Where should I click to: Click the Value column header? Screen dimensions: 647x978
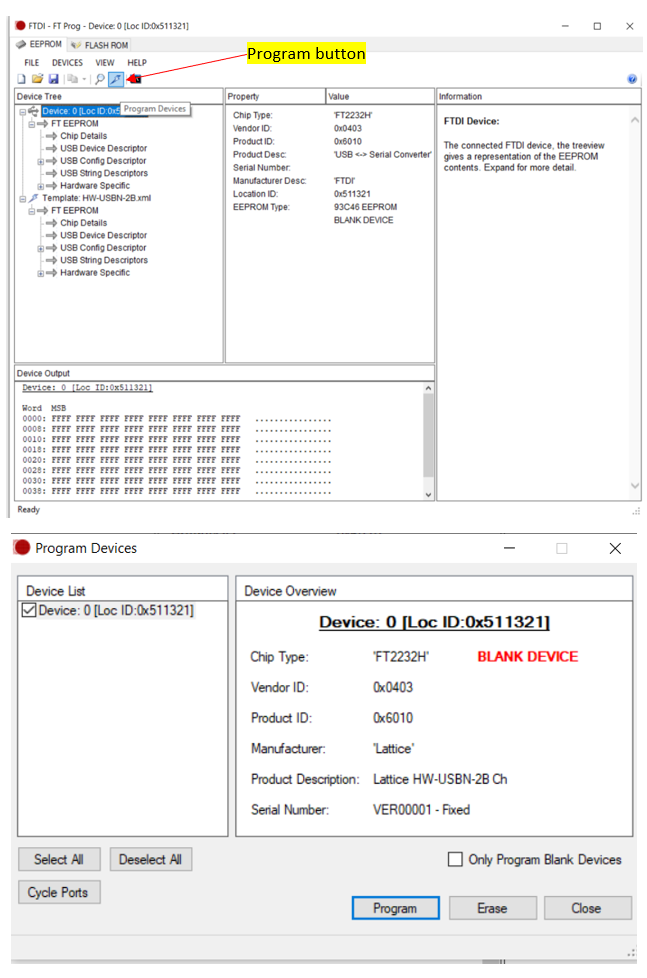click(x=380, y=97)
